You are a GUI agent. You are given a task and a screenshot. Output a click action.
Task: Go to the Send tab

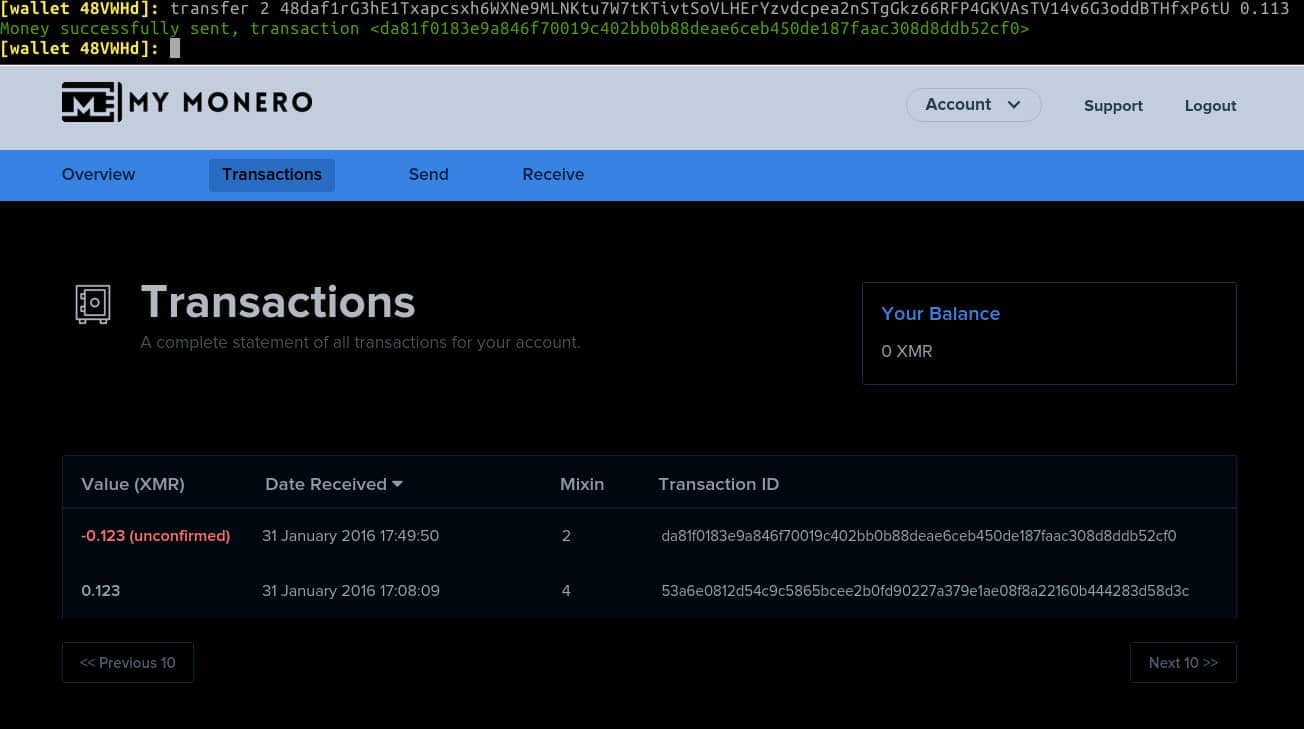point(428,174)
